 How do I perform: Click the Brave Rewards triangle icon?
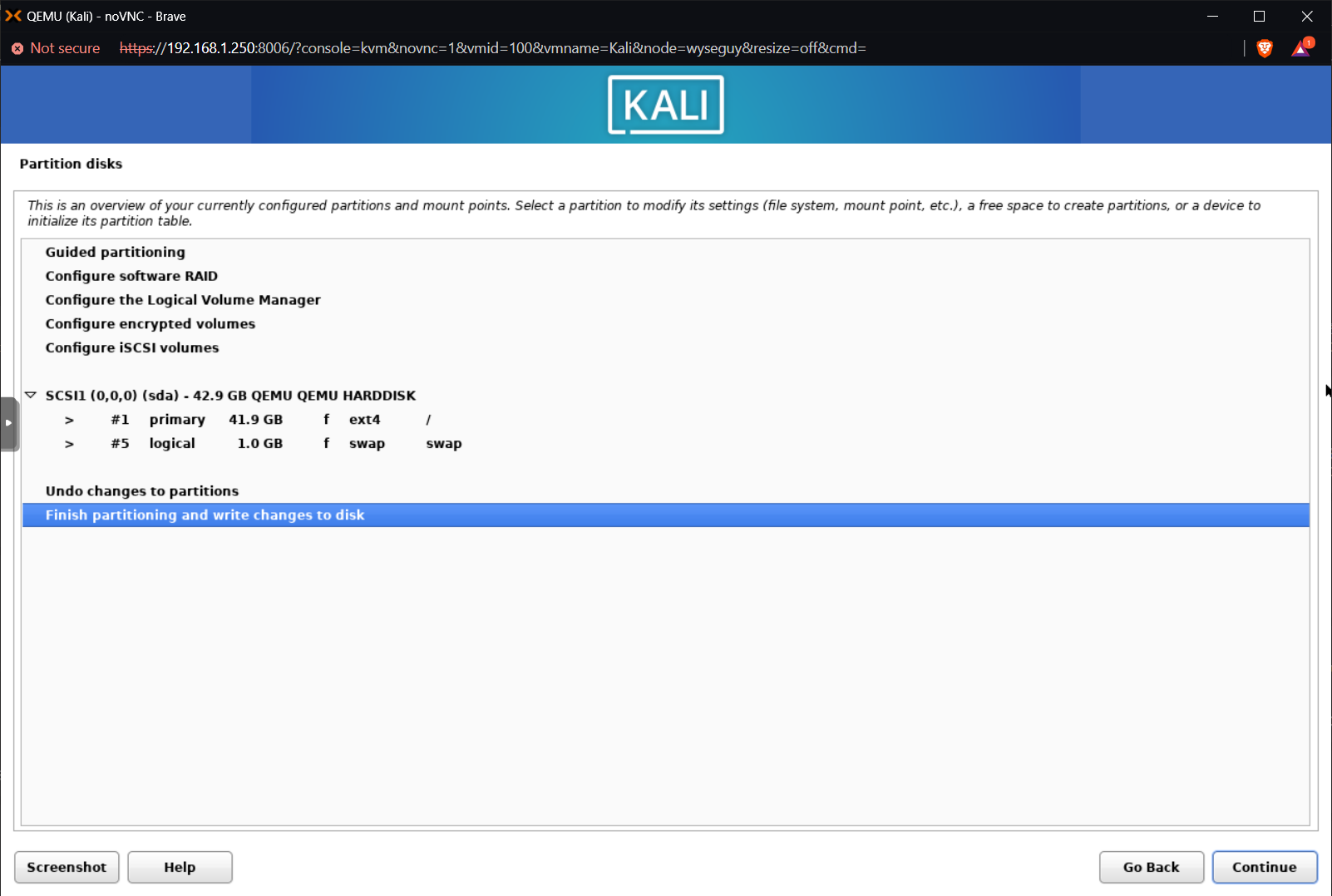click(x=1301, y=47)
